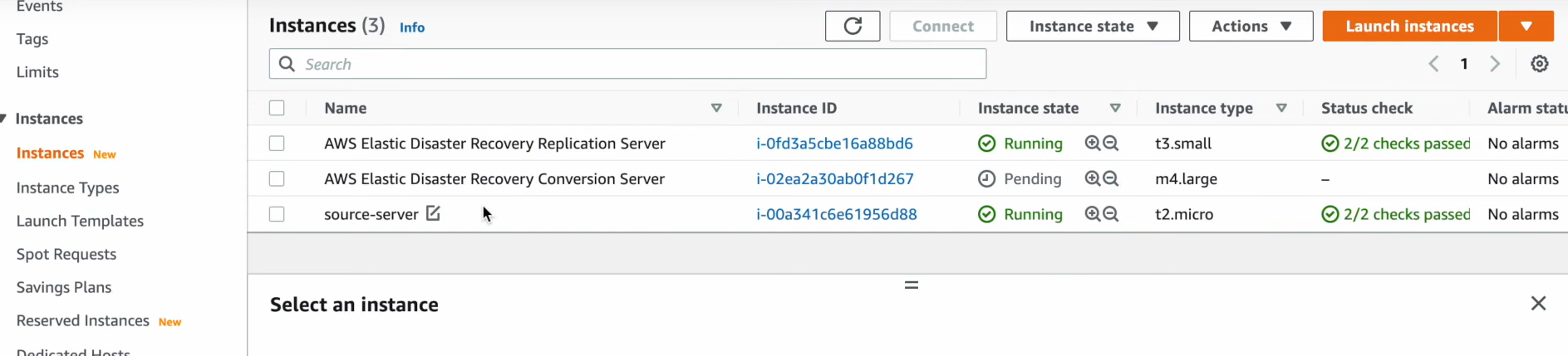This screenshot has height=356, width=1568.
Task: Select Instances item in sidebar
Action: tap(50, 153)
